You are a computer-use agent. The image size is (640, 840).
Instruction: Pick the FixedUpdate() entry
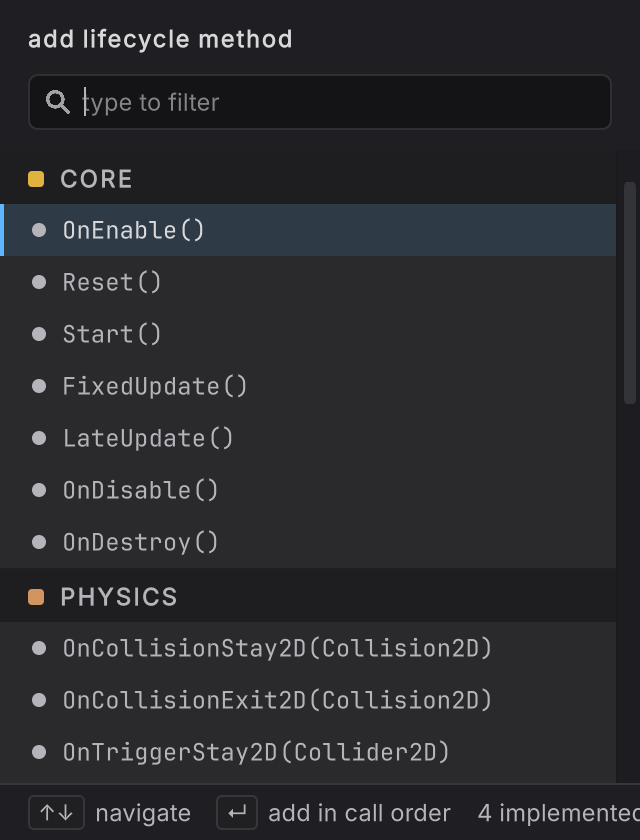308,386
